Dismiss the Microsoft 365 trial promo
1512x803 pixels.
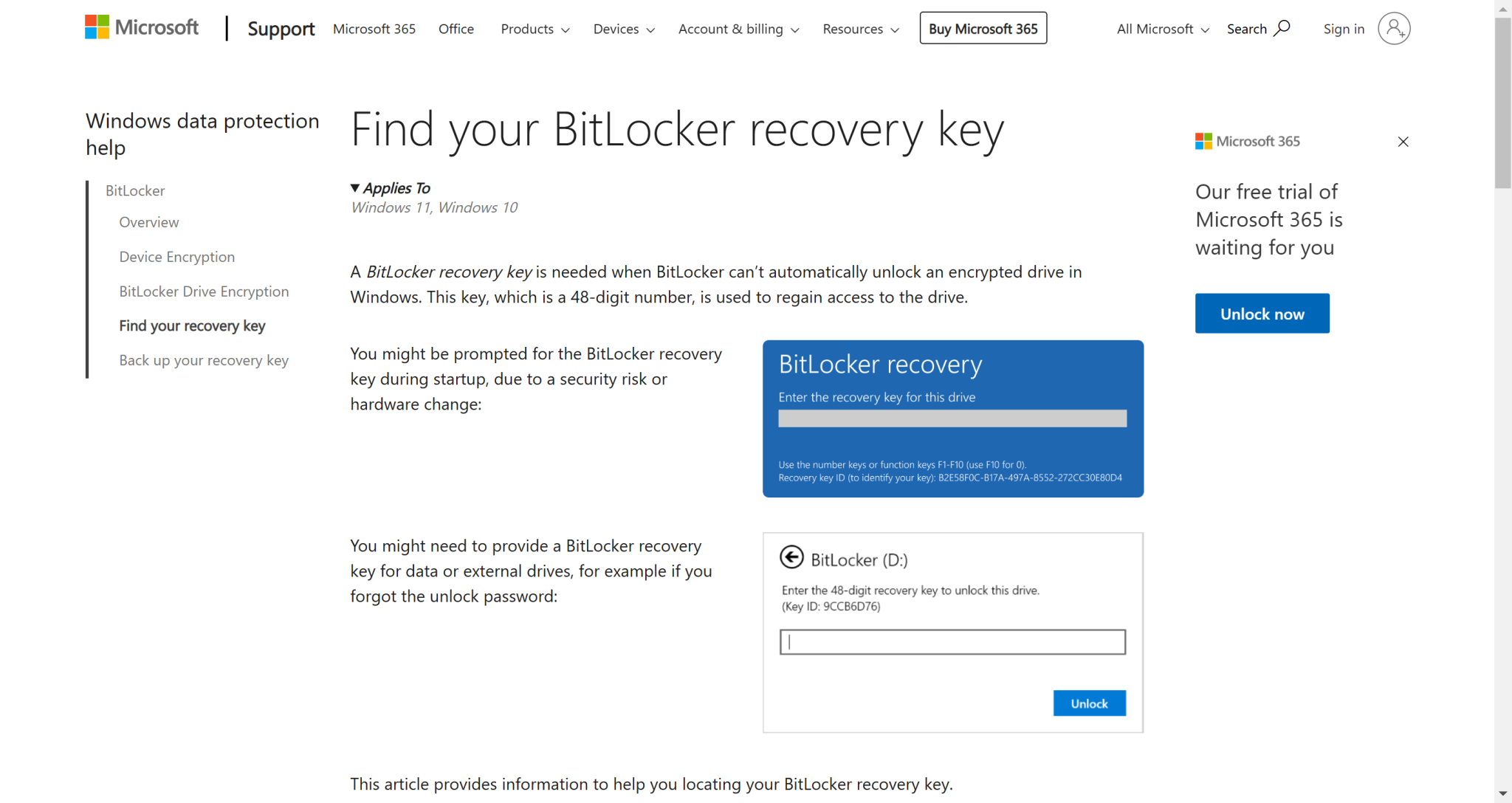1403,141
